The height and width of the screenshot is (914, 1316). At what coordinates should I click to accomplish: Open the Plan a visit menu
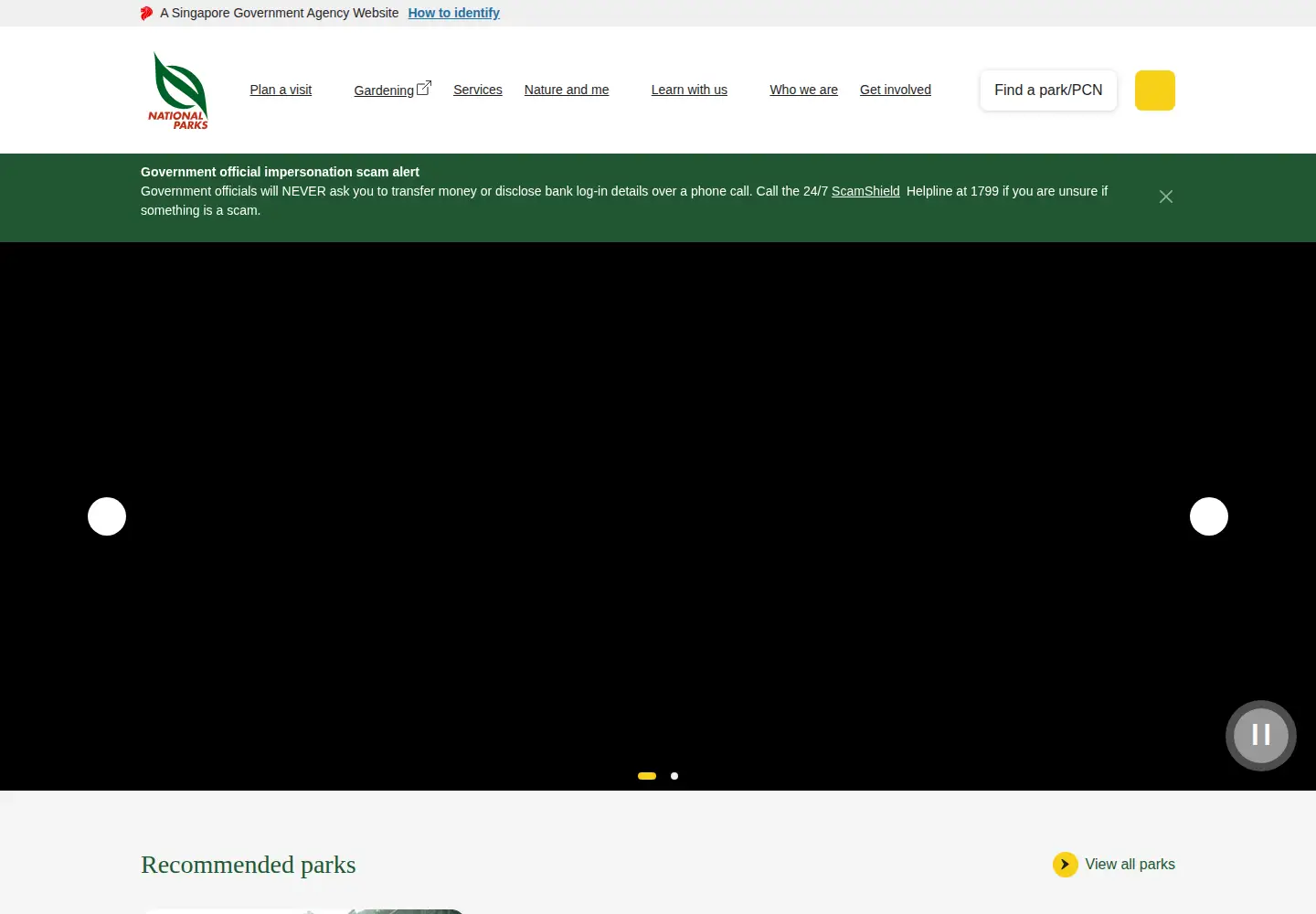(281, 90)
